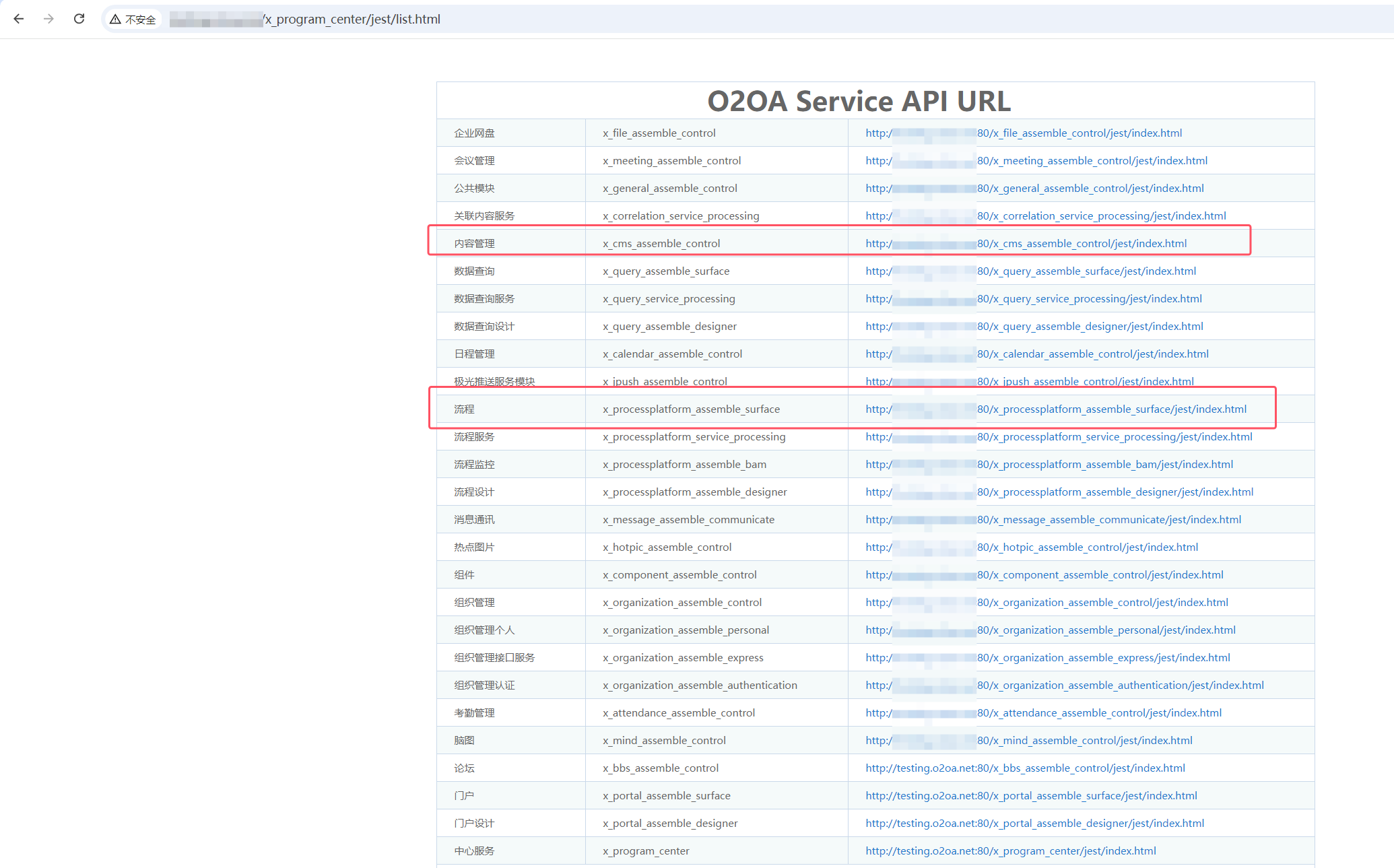This screenshot has height=868, width=1394.
Task: Open x_cms_assemble_control jest index link
Action: coord(1081,244)
